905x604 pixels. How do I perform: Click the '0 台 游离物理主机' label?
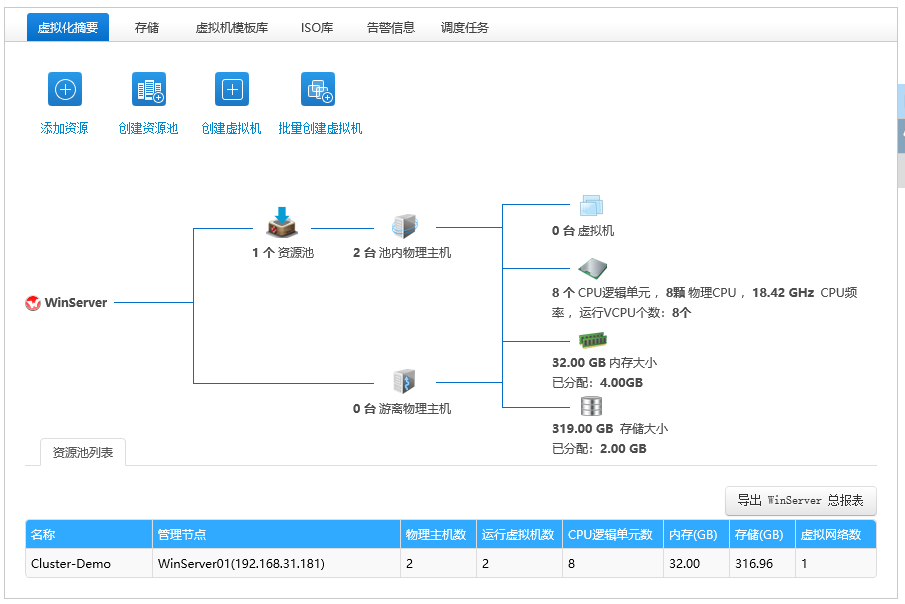pos(402,409)
